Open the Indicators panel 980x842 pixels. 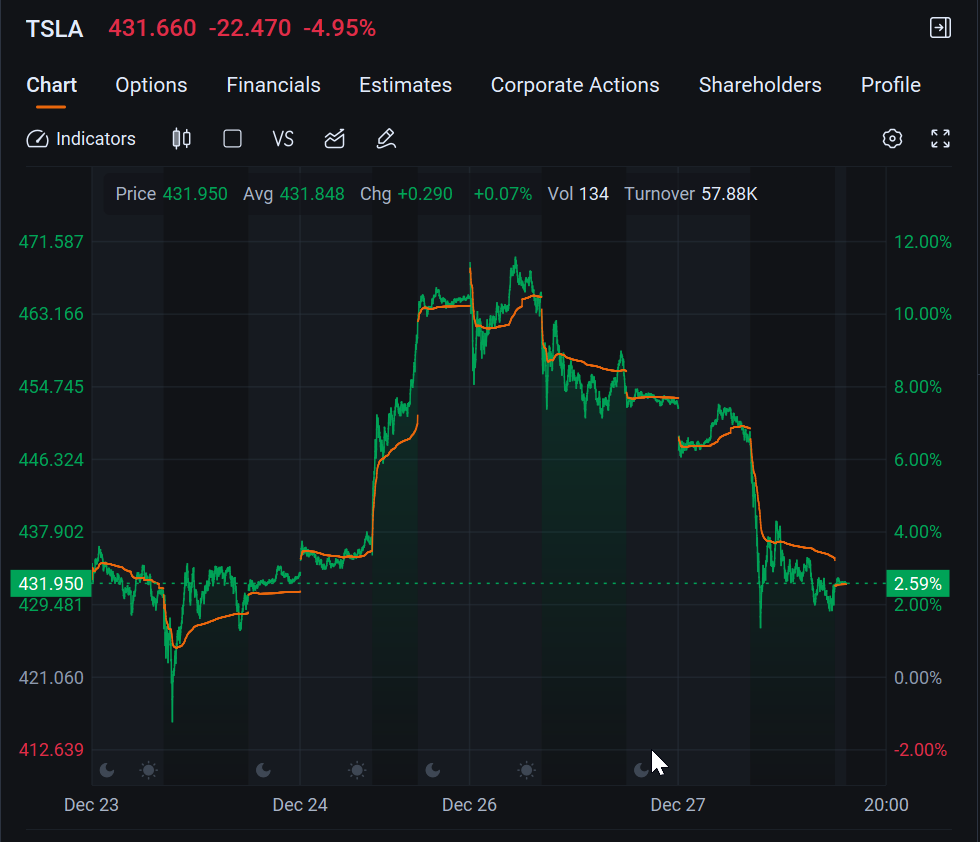pos(81,139)
